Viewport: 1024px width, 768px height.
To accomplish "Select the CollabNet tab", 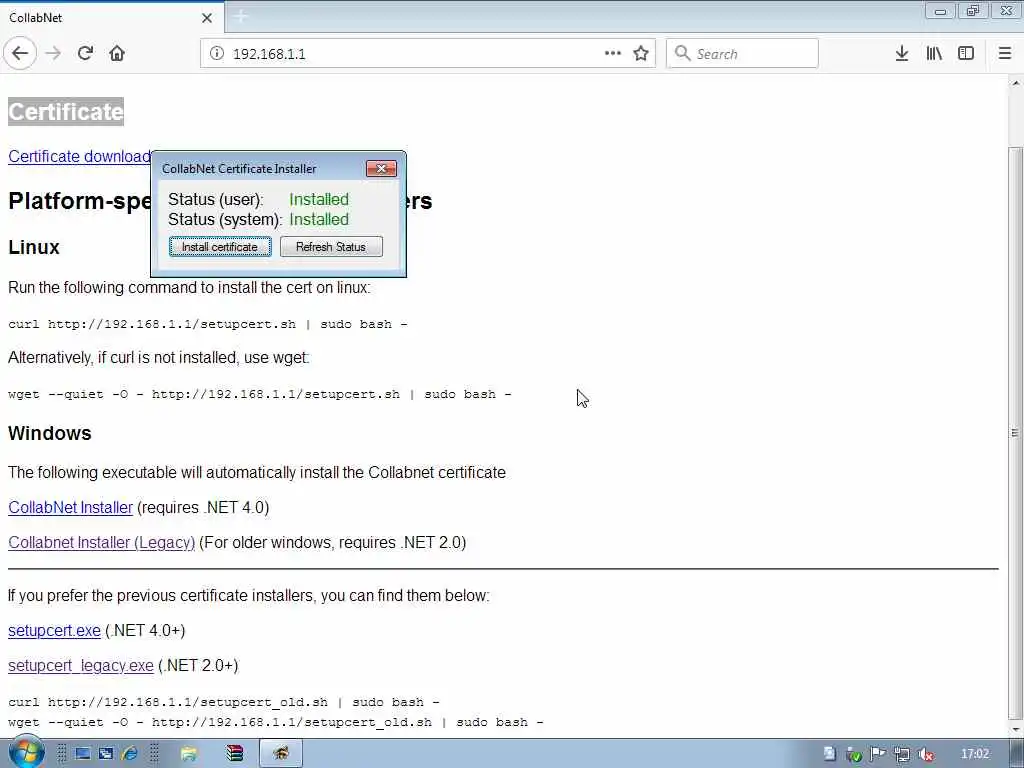I will click(x=111, y=18).
